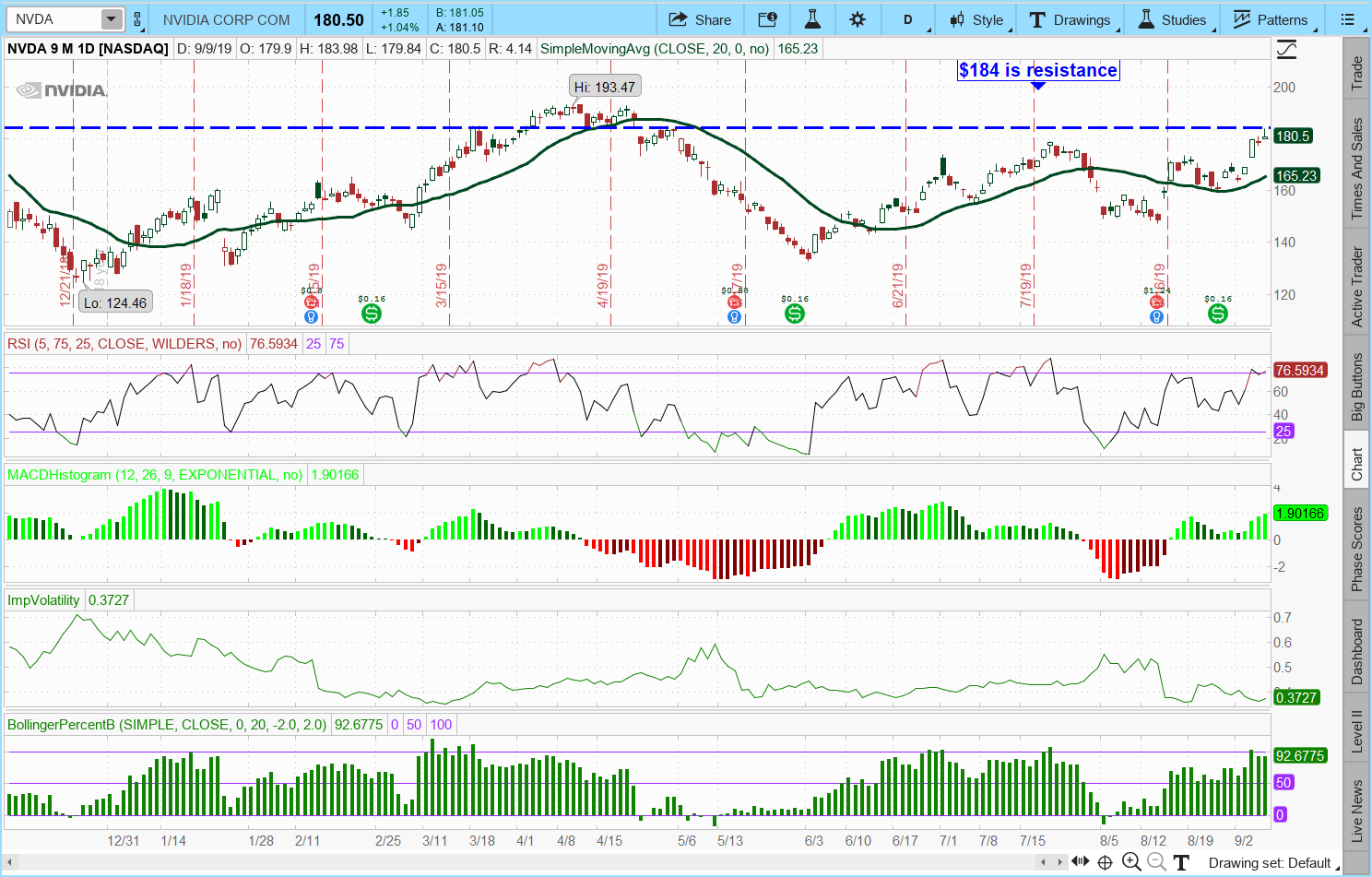Switch to the Active Trader side tab

point(1356,286)
